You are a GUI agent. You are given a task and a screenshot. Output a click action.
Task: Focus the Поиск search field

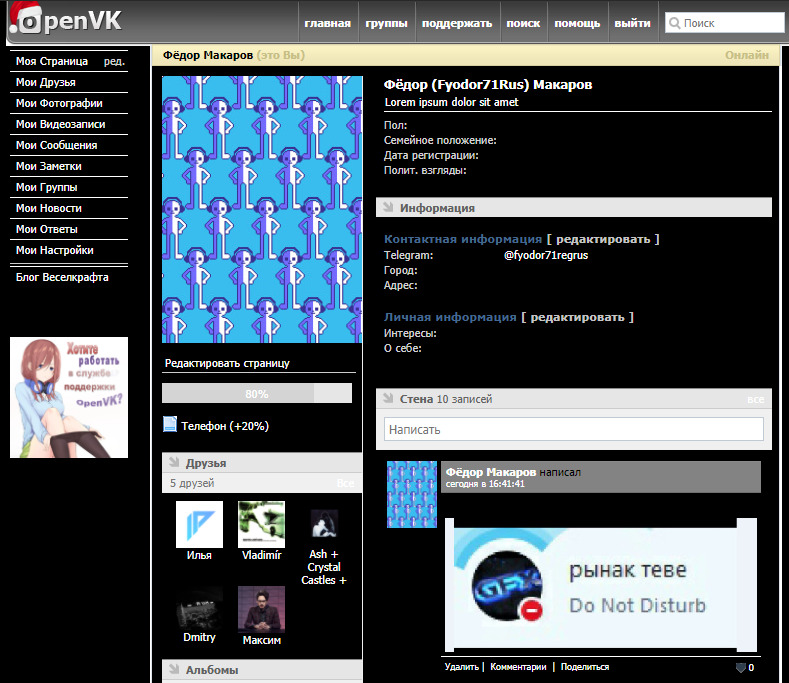(x=725, y=23)
